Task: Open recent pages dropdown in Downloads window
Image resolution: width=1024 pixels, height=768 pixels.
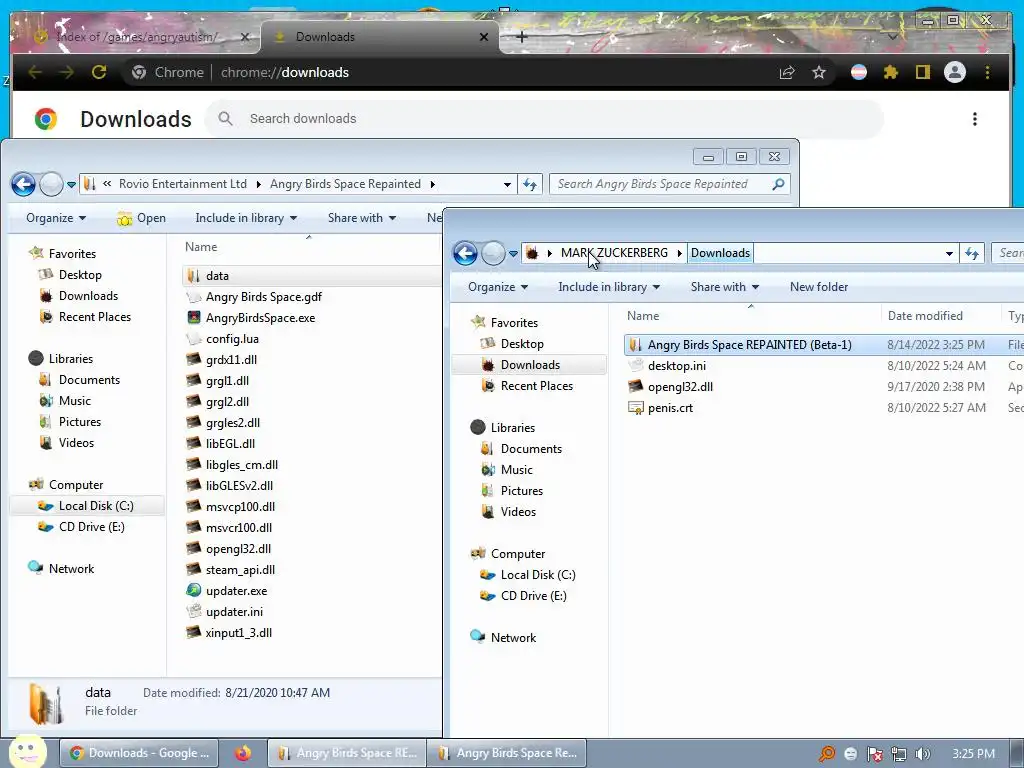Action: [x=513, y=253]
